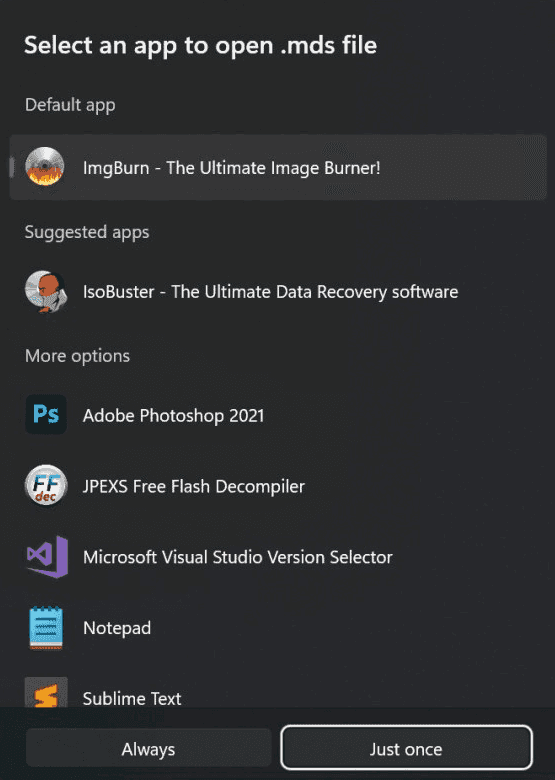This screenshot has height=780, width=555.
Task: Click the More options section heading
Action: pyautogui.click(x=78, y=356)
